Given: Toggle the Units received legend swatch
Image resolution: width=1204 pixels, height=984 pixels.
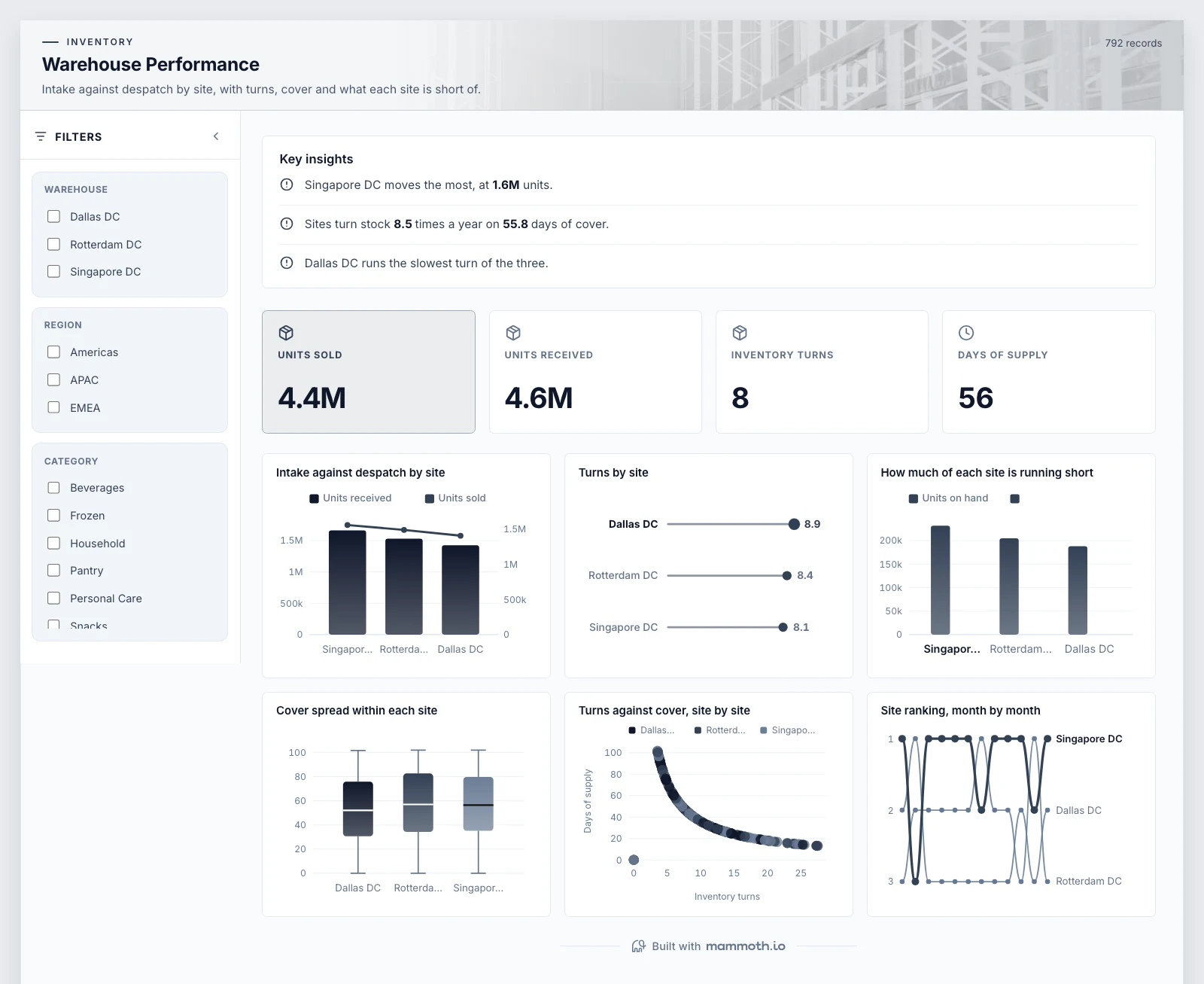Looking at the screenshot, I should (x=314, y=498).
